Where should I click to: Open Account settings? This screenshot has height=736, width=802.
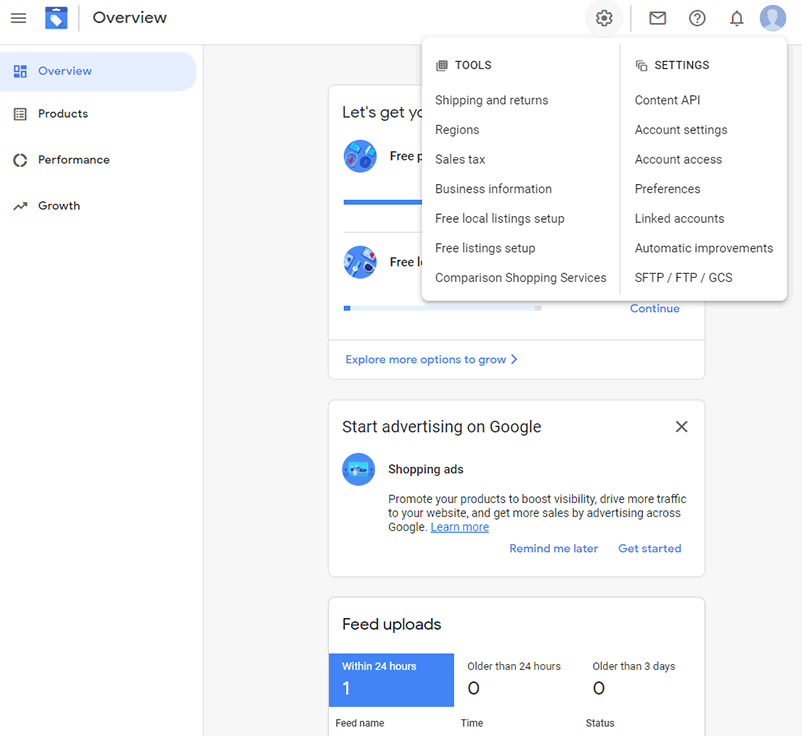click(x=681, y=130)
